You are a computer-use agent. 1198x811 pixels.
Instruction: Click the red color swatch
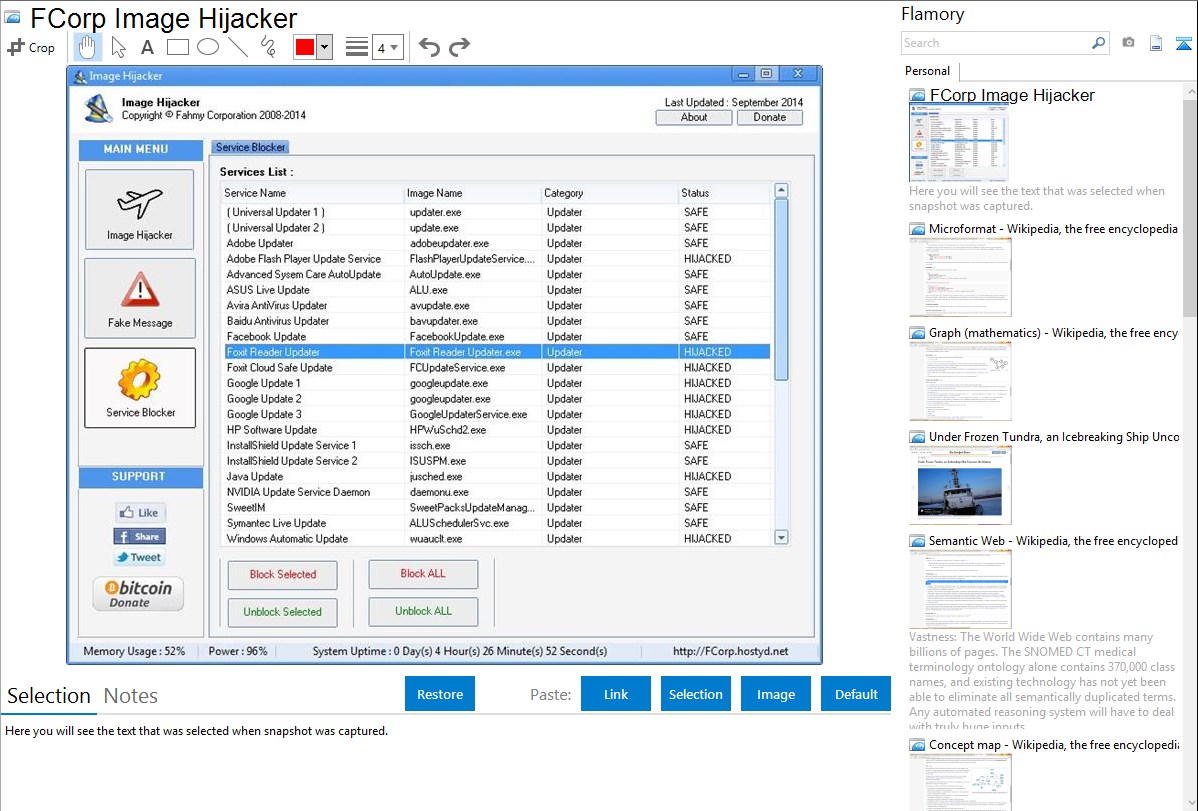tap(305, 47)
